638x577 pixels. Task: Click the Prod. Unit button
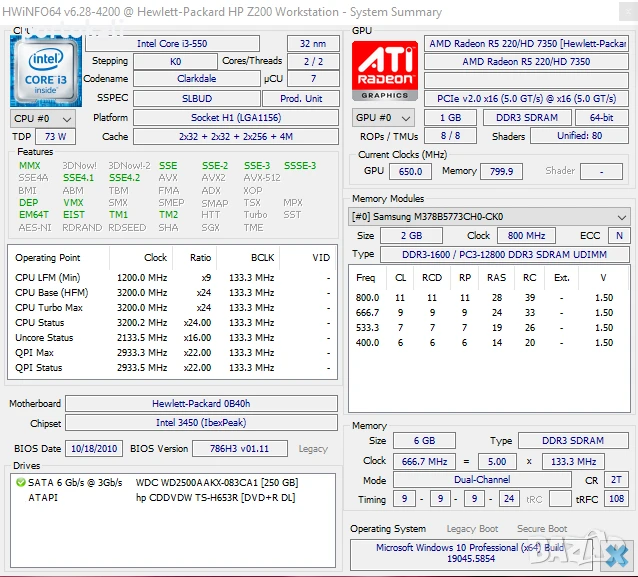(x=301, y=99)
